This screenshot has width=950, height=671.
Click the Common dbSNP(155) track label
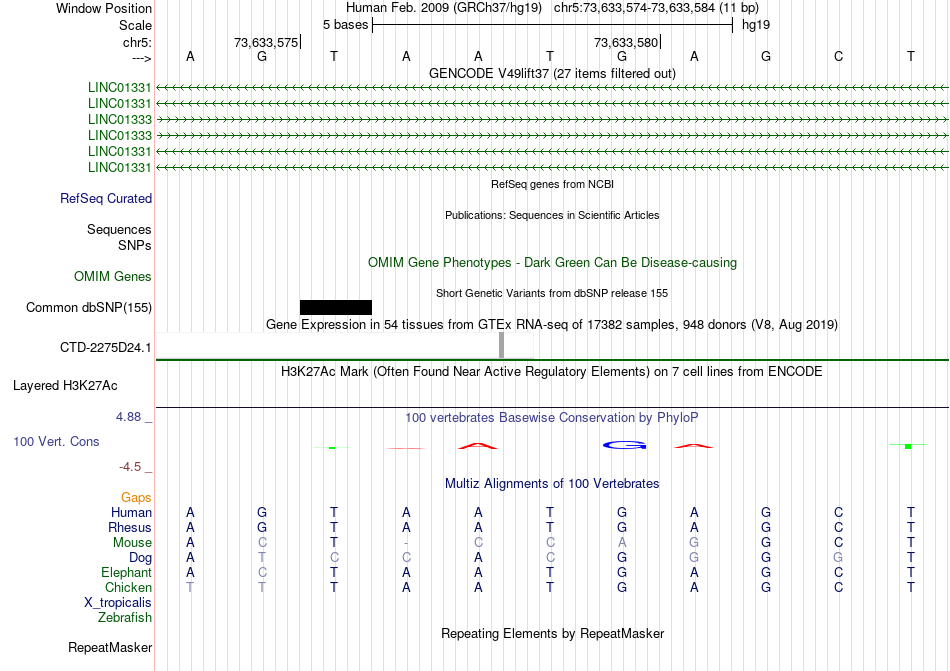tap(89, 308)
